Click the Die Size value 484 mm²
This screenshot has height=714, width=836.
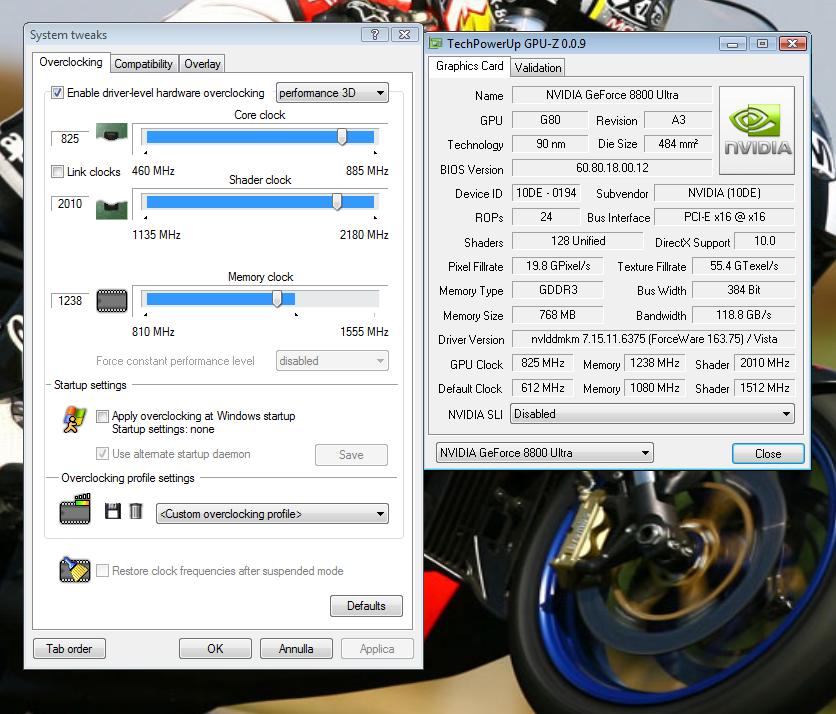tap(678, 143)
